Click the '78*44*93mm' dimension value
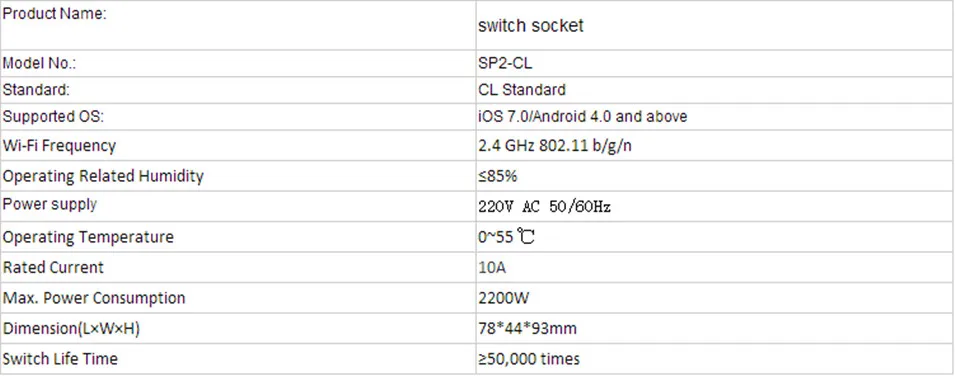Screen dimensions: 955x376 tap(527, 329)
